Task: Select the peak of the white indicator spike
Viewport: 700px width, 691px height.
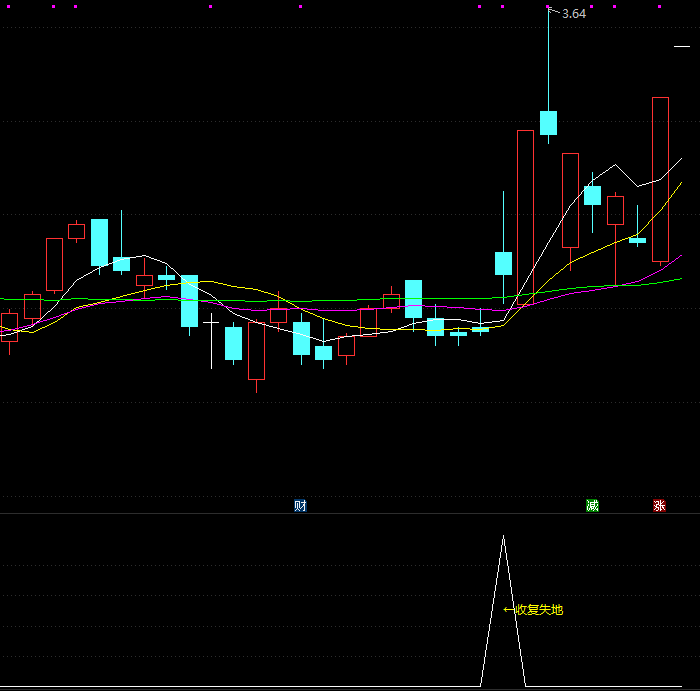Action: pyautogui.click(x=504, y=536)
